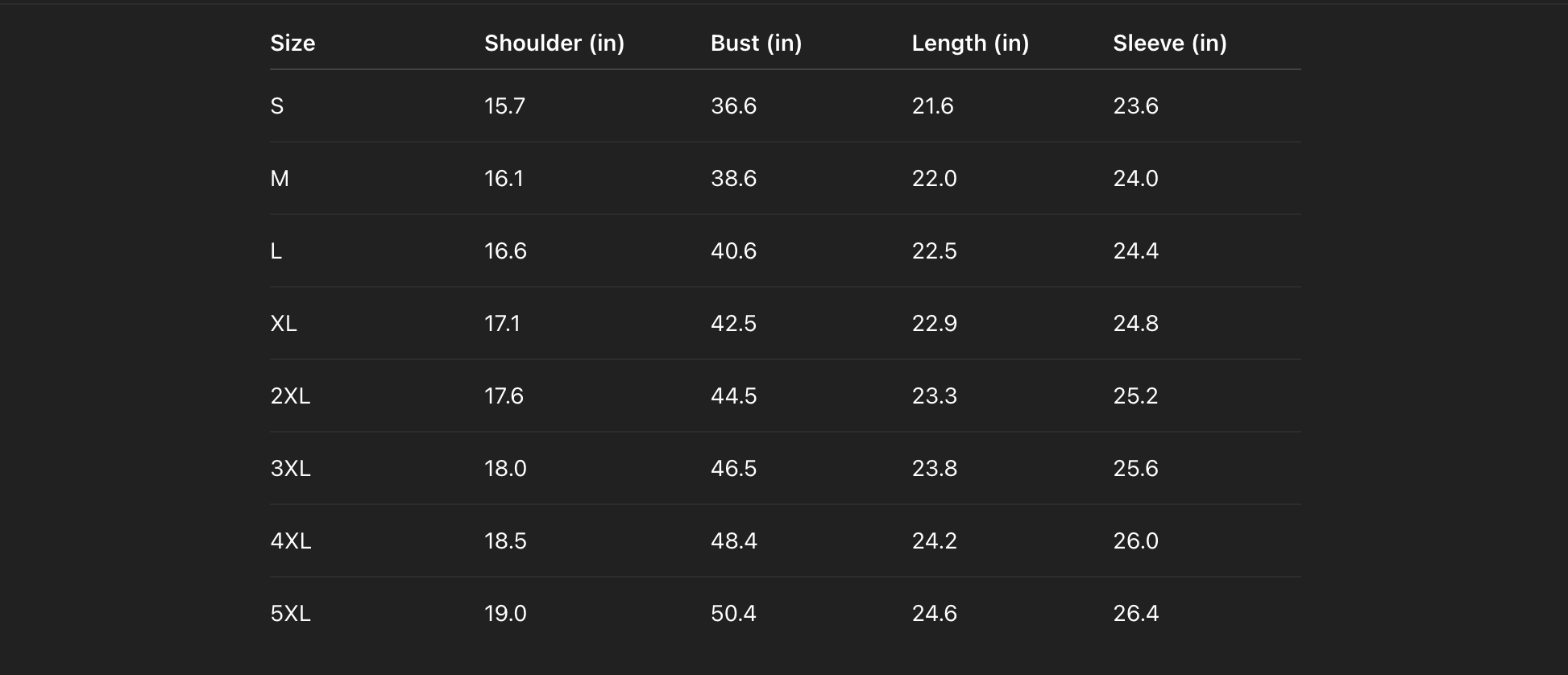
Task: Click the 22.5 length value for L
Action: point(934,251)
